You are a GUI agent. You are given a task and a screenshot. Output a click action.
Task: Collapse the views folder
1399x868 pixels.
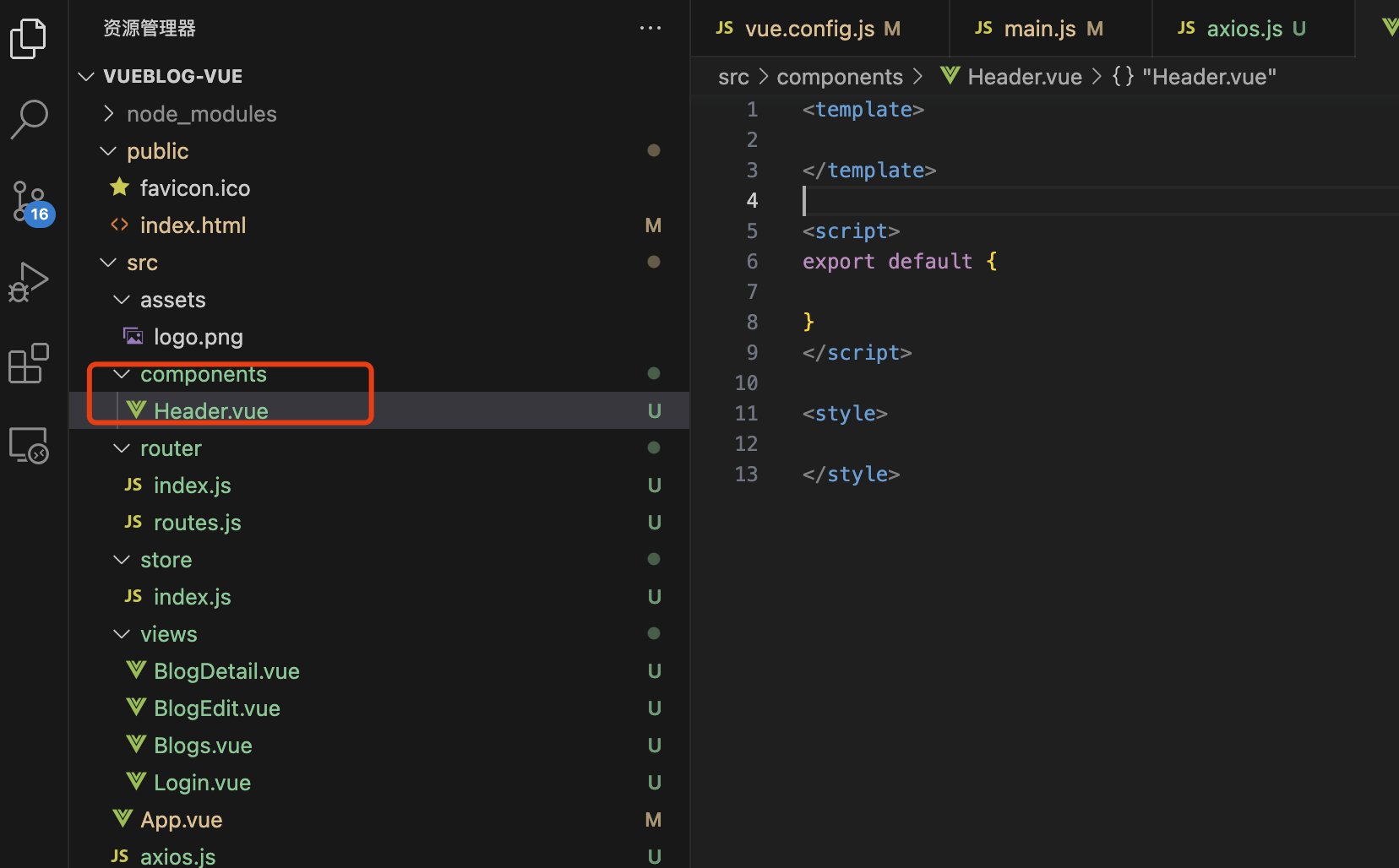coord(168,634)
